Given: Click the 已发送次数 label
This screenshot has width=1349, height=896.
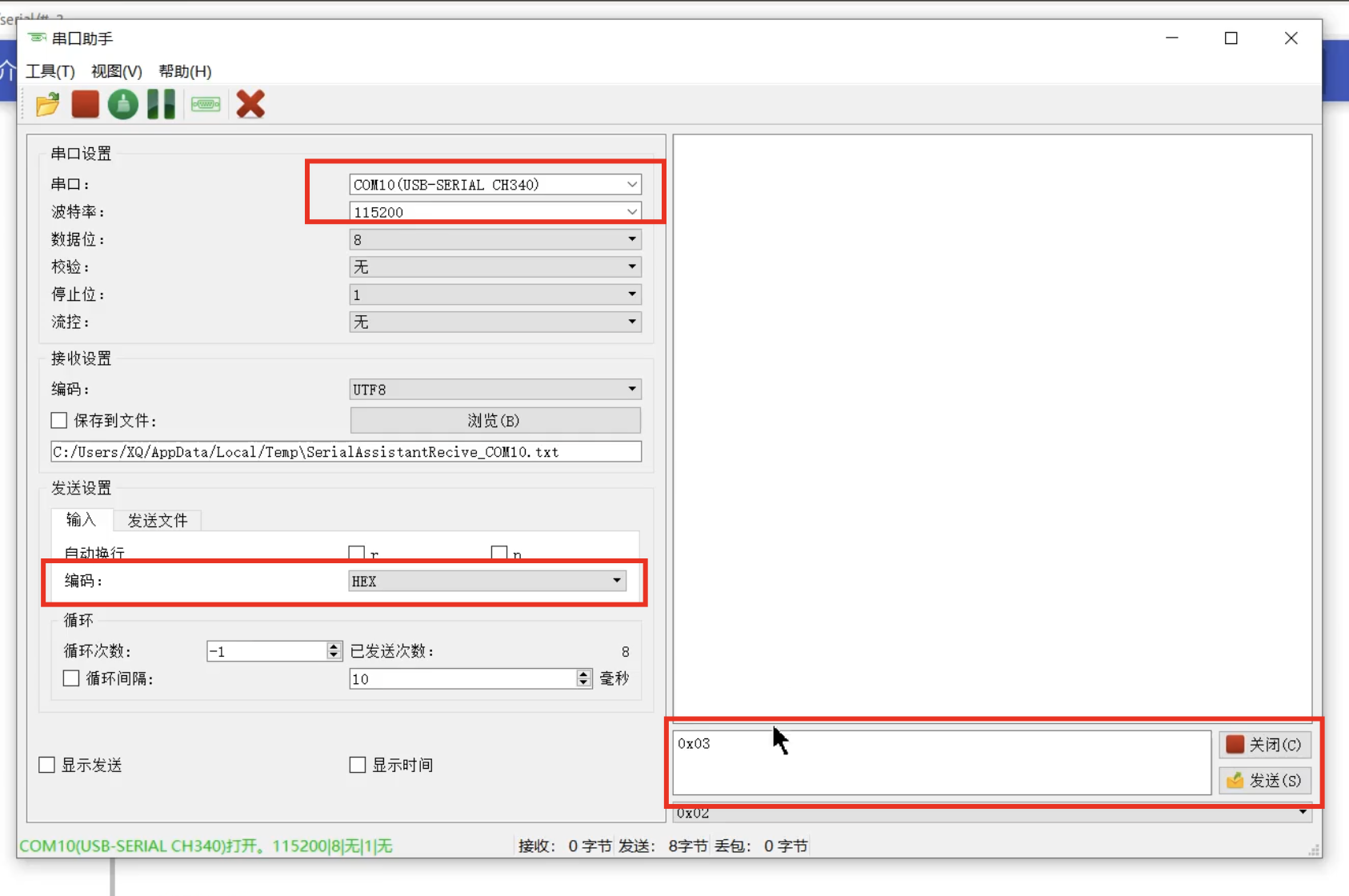Looking at the screenshot, I should pyautogui.click(x=393, y=651).
